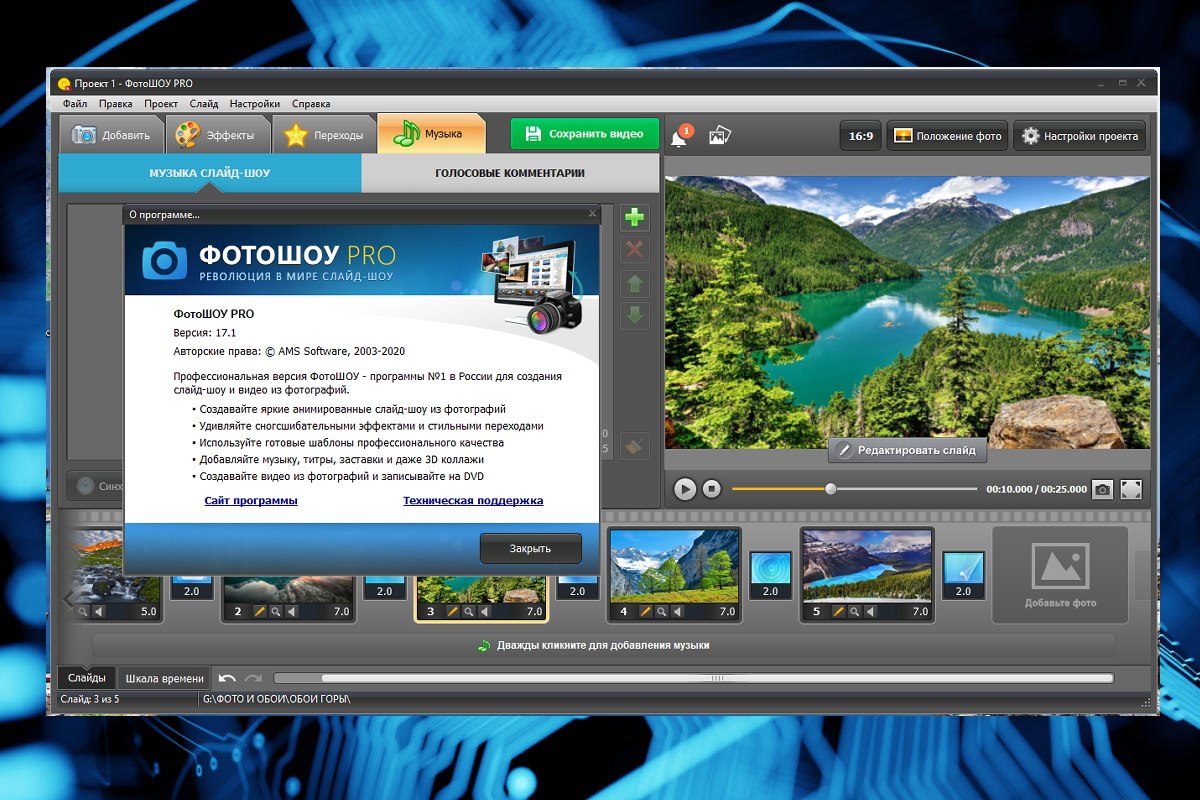This screenshot has width=1200, height=800.
Task: Click duration 7.0 on slide 4
Action: click(x=727, y=611)
